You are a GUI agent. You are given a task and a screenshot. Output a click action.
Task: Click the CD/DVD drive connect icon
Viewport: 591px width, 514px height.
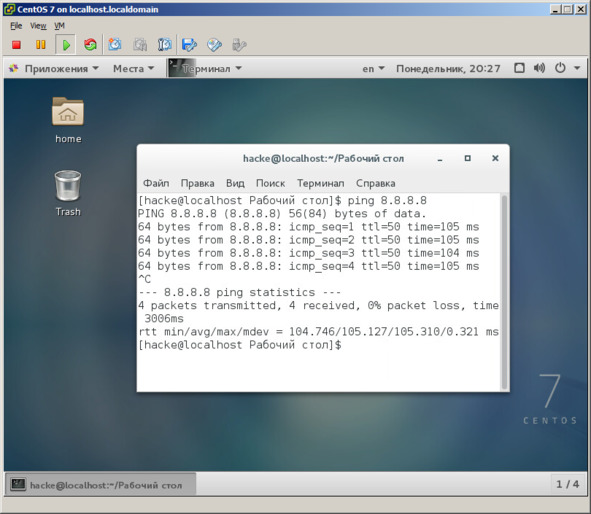click(x=214, y=45)
